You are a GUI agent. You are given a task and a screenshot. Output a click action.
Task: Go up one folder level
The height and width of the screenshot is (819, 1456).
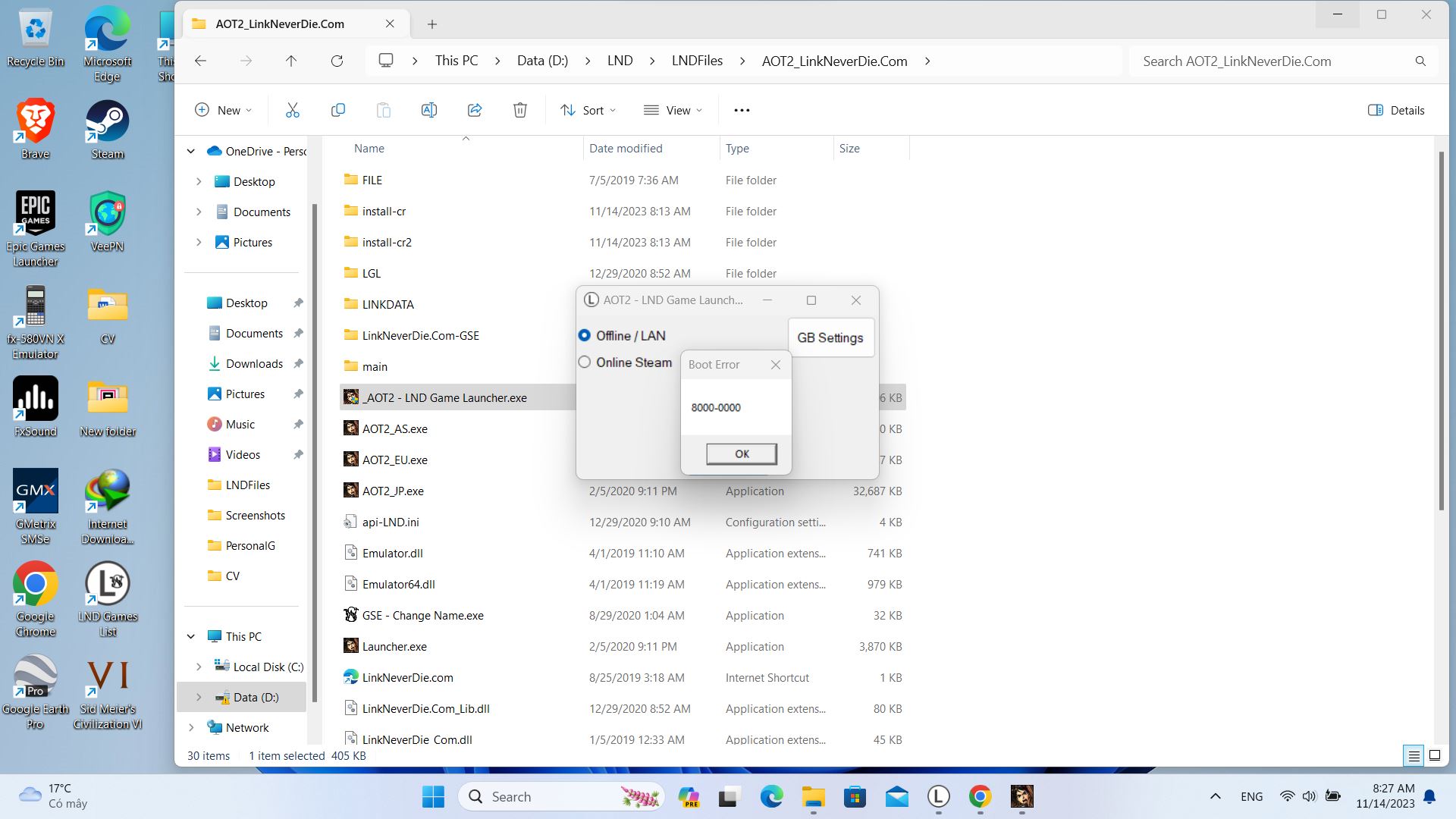pos(291,61)
